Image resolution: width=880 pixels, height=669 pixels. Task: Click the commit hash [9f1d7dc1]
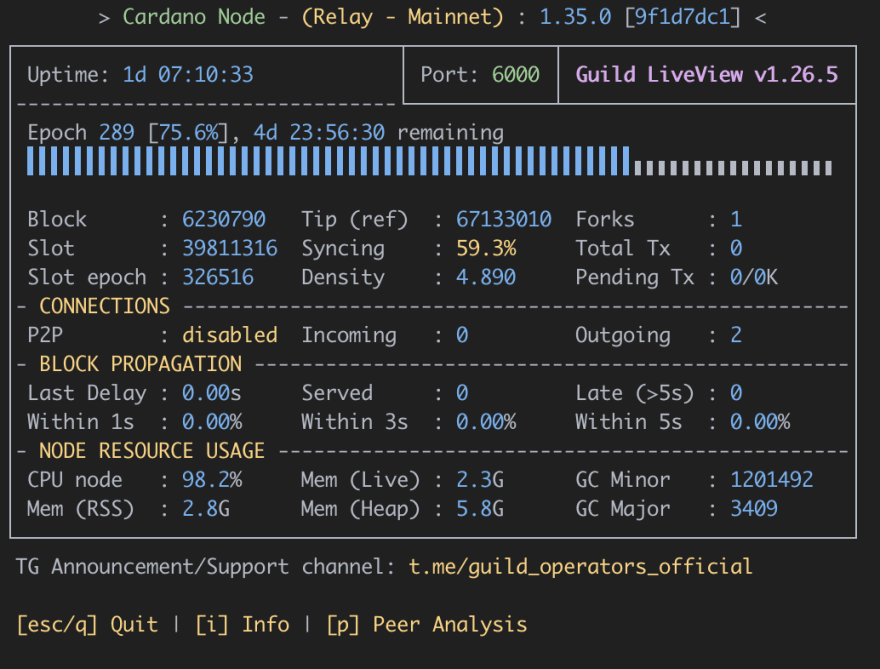click(682, 17)
